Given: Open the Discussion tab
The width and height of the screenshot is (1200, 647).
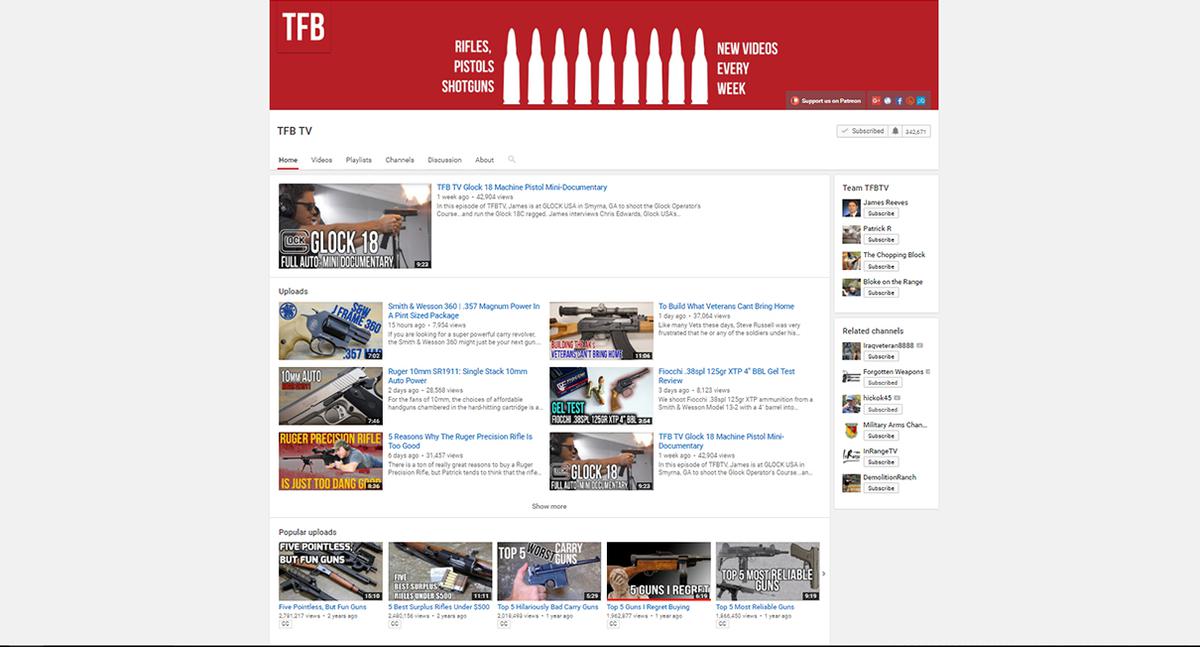Looking at the screenshot, I should 445,160.
